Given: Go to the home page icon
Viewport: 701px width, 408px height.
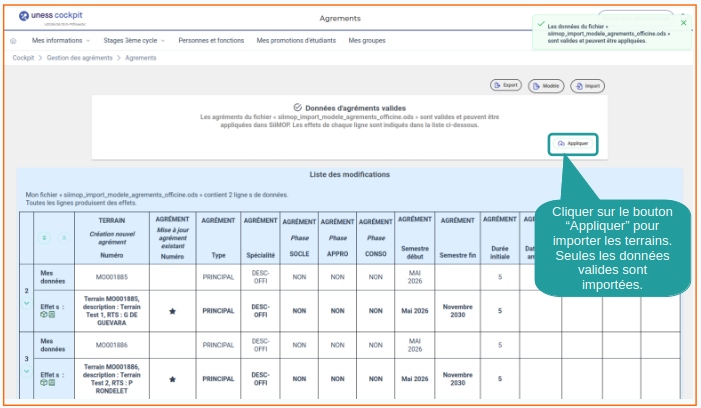Looking at the screenshot, I should coord(13,41).
